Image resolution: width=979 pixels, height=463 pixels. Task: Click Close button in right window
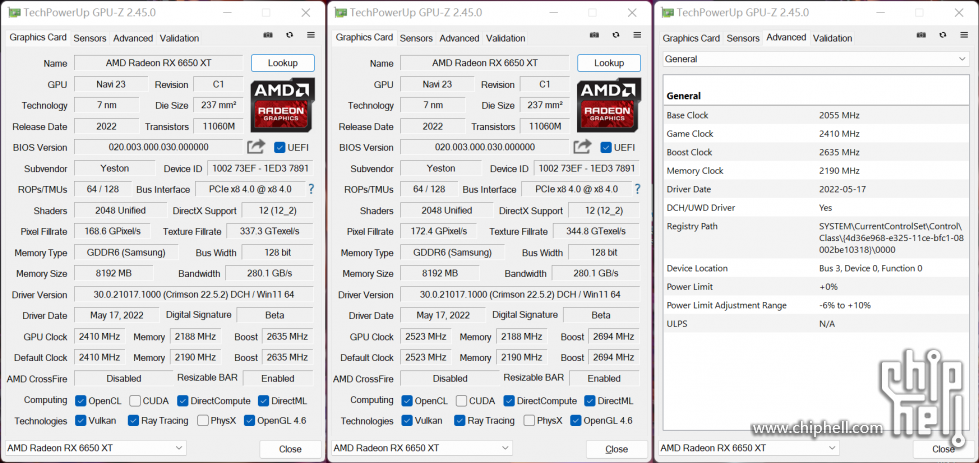tap(943, 449)
